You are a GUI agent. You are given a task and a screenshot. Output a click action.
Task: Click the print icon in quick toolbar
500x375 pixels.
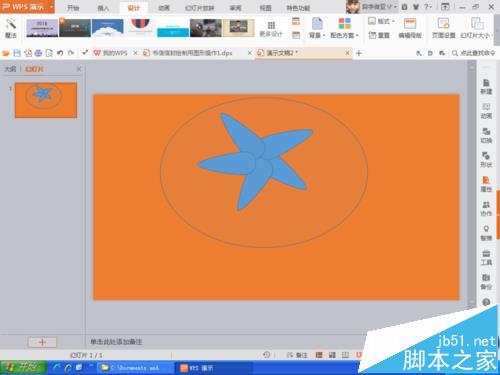[38, 53]
